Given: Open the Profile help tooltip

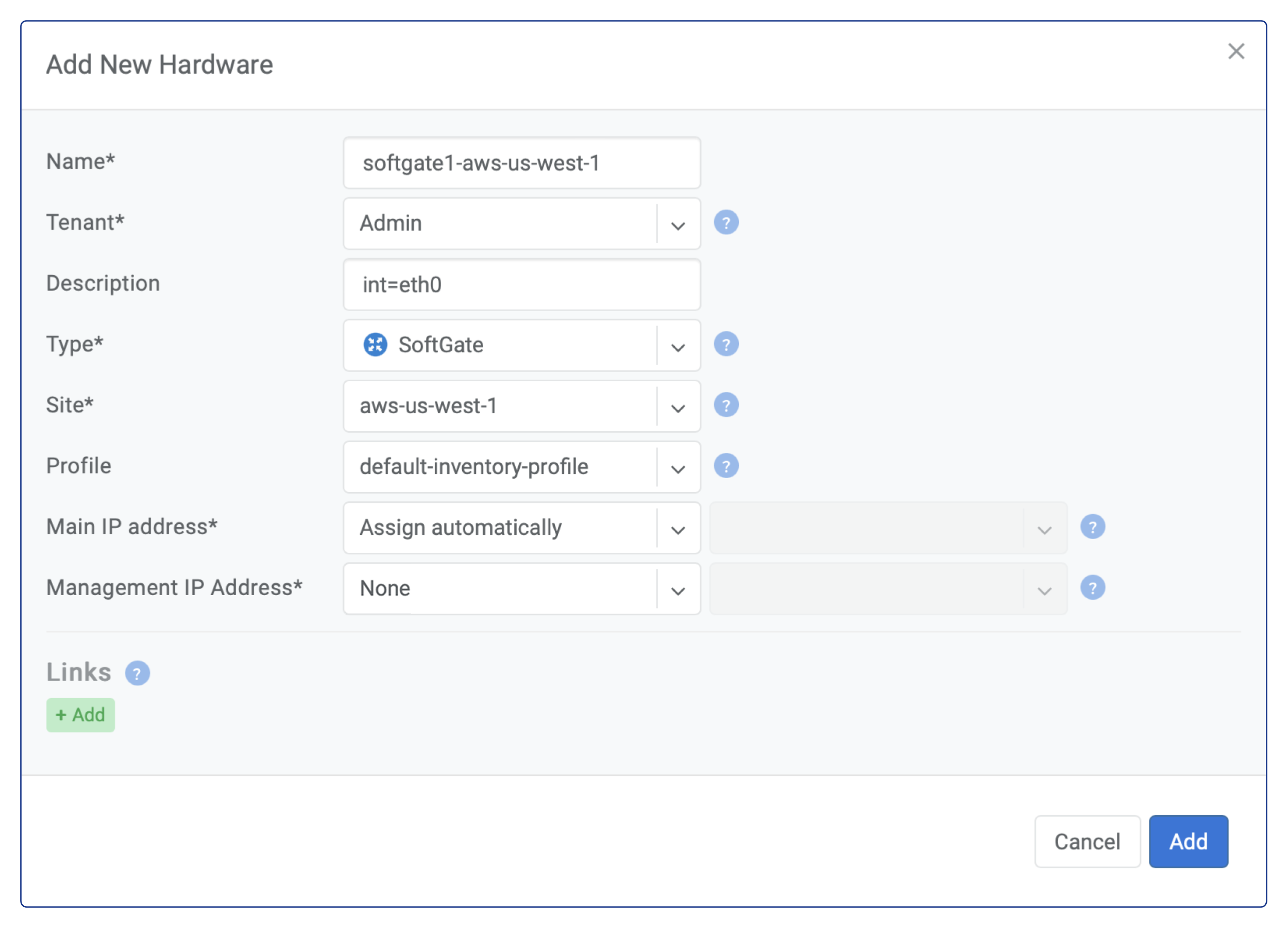Looking at the screenshot, I should click(x=727, y=466).
